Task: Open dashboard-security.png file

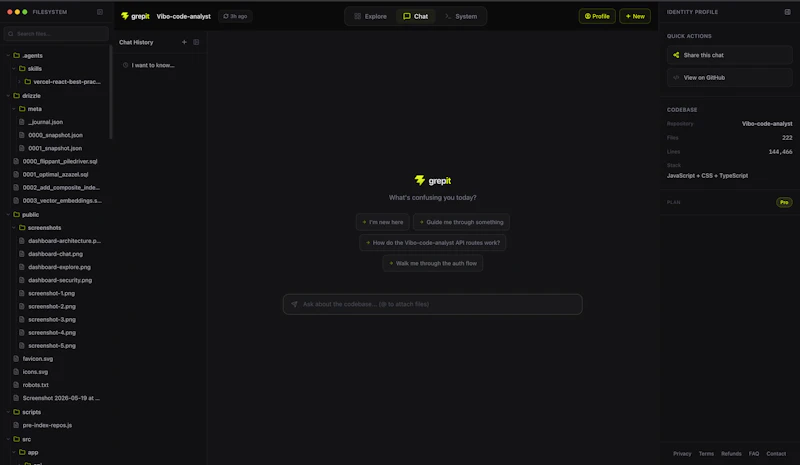Action: pyautogui.click(x=60, y=280)
